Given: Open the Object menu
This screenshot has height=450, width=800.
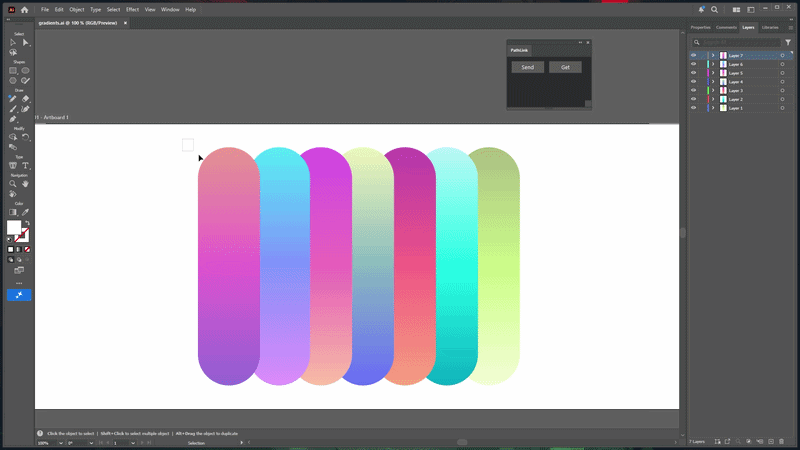Looking at the screenshot, I should click(x=77, y=10).
